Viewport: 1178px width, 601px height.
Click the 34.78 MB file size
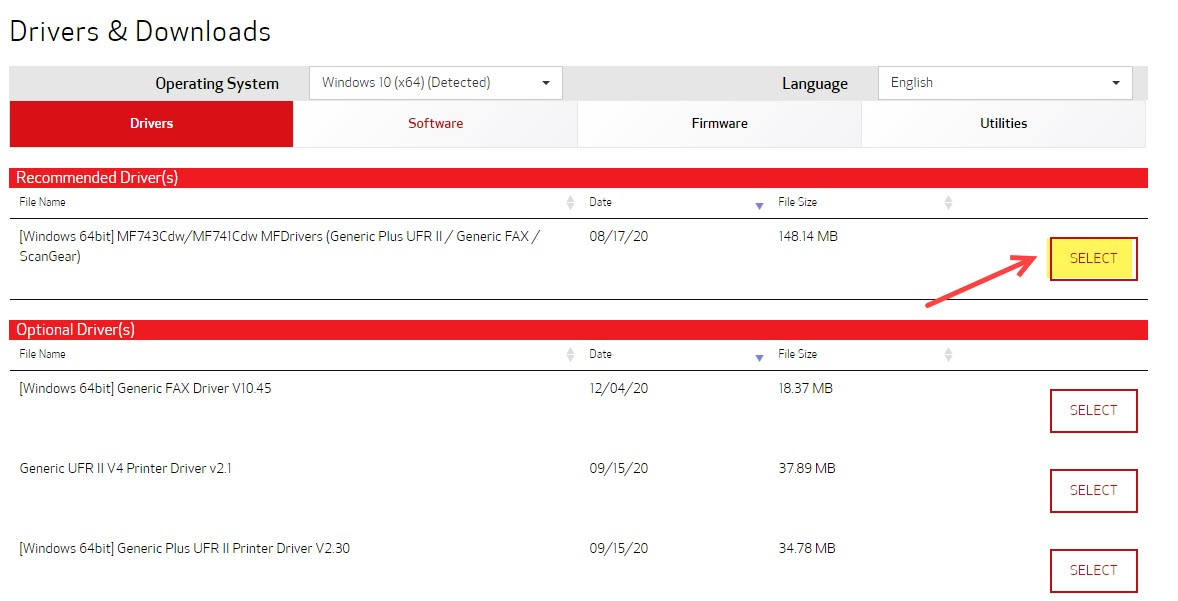(x=807, y=548)
